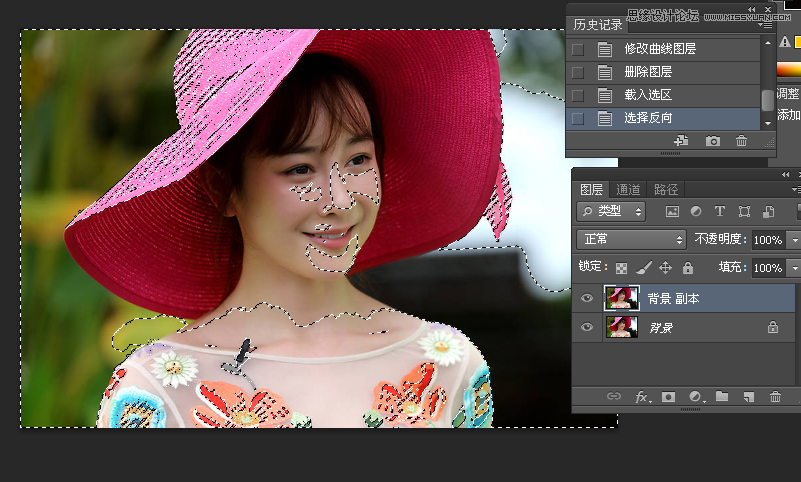This screenshot has width=801, height=482.
Task: Set history brush source for 删除图层
Action: coord(578,73)
